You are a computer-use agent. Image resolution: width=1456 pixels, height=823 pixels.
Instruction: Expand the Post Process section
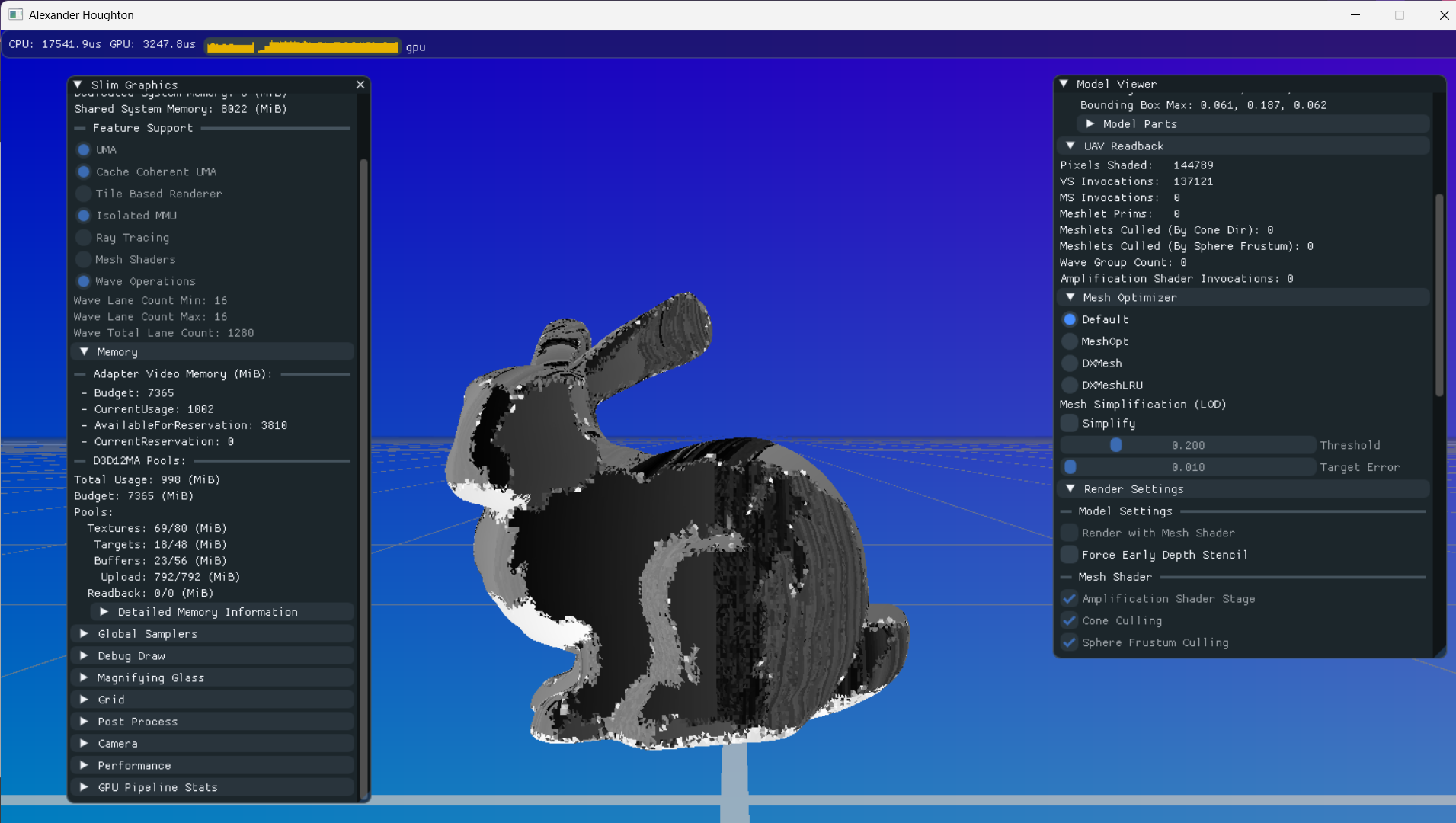[137, 722]
